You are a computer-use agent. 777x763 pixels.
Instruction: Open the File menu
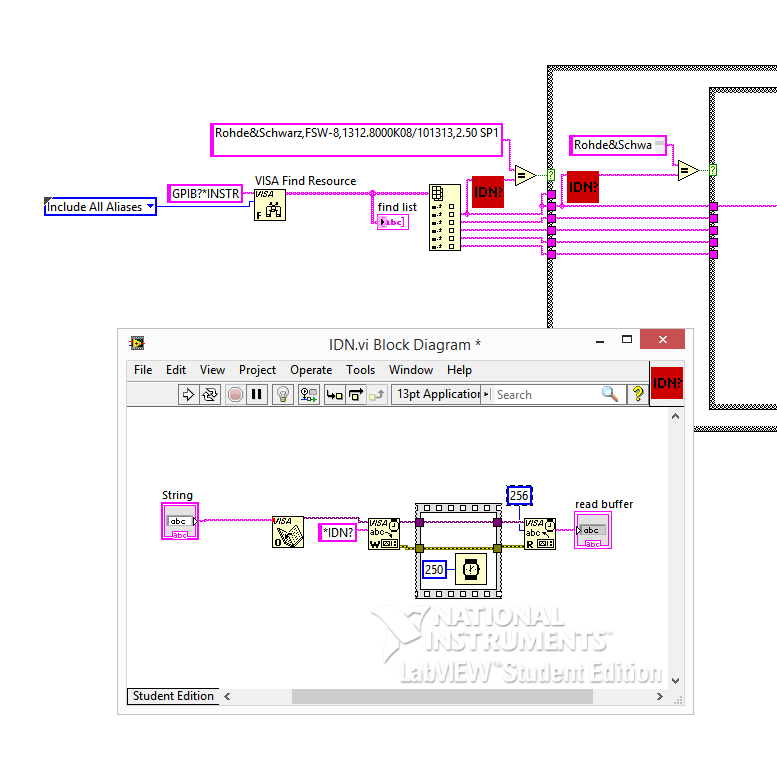(143, 370)
